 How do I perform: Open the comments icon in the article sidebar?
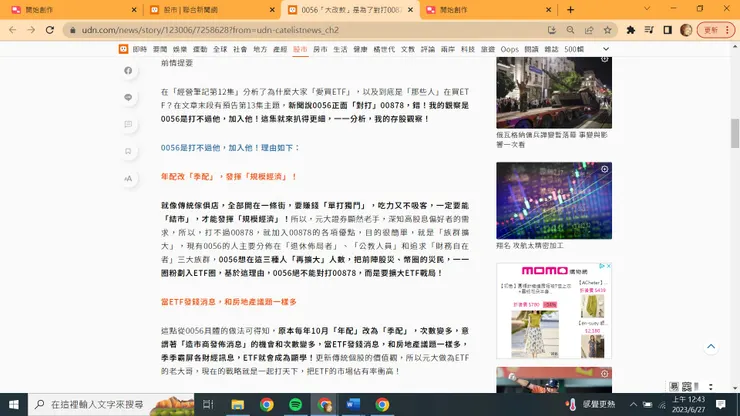pos(128,124)
